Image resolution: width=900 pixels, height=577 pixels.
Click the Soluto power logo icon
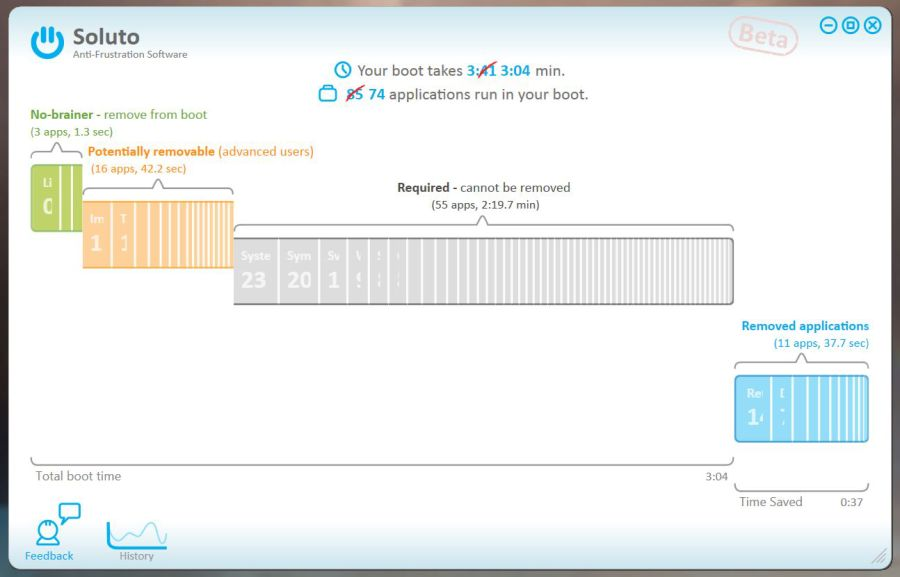pyautogui.click(x=47, y=42)
